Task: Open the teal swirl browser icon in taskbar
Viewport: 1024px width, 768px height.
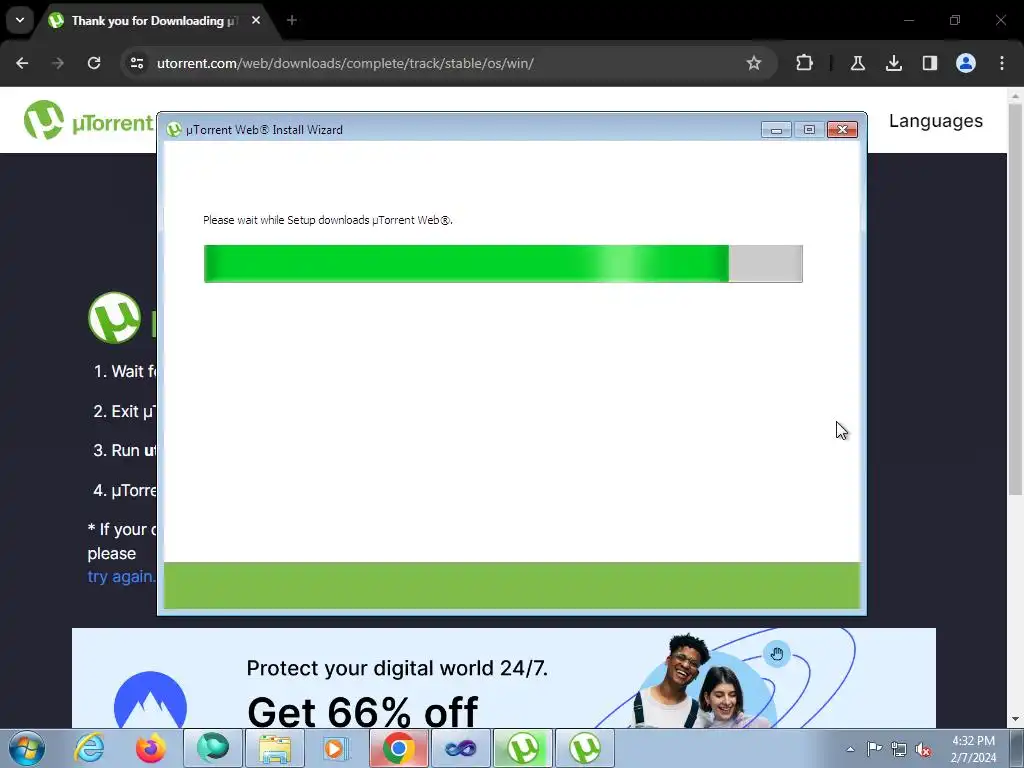Action: click(213, 748)
